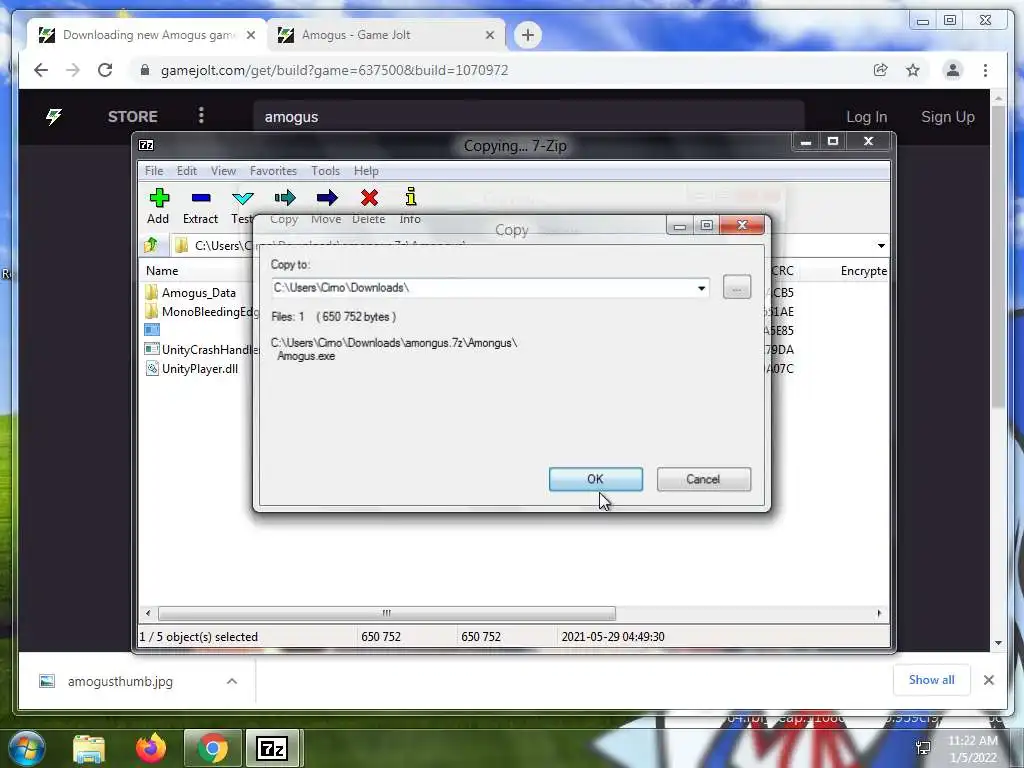Click Cancel in the Copy dialog
The width and height of the screenshot is (1024, 768).
(703, 479)
